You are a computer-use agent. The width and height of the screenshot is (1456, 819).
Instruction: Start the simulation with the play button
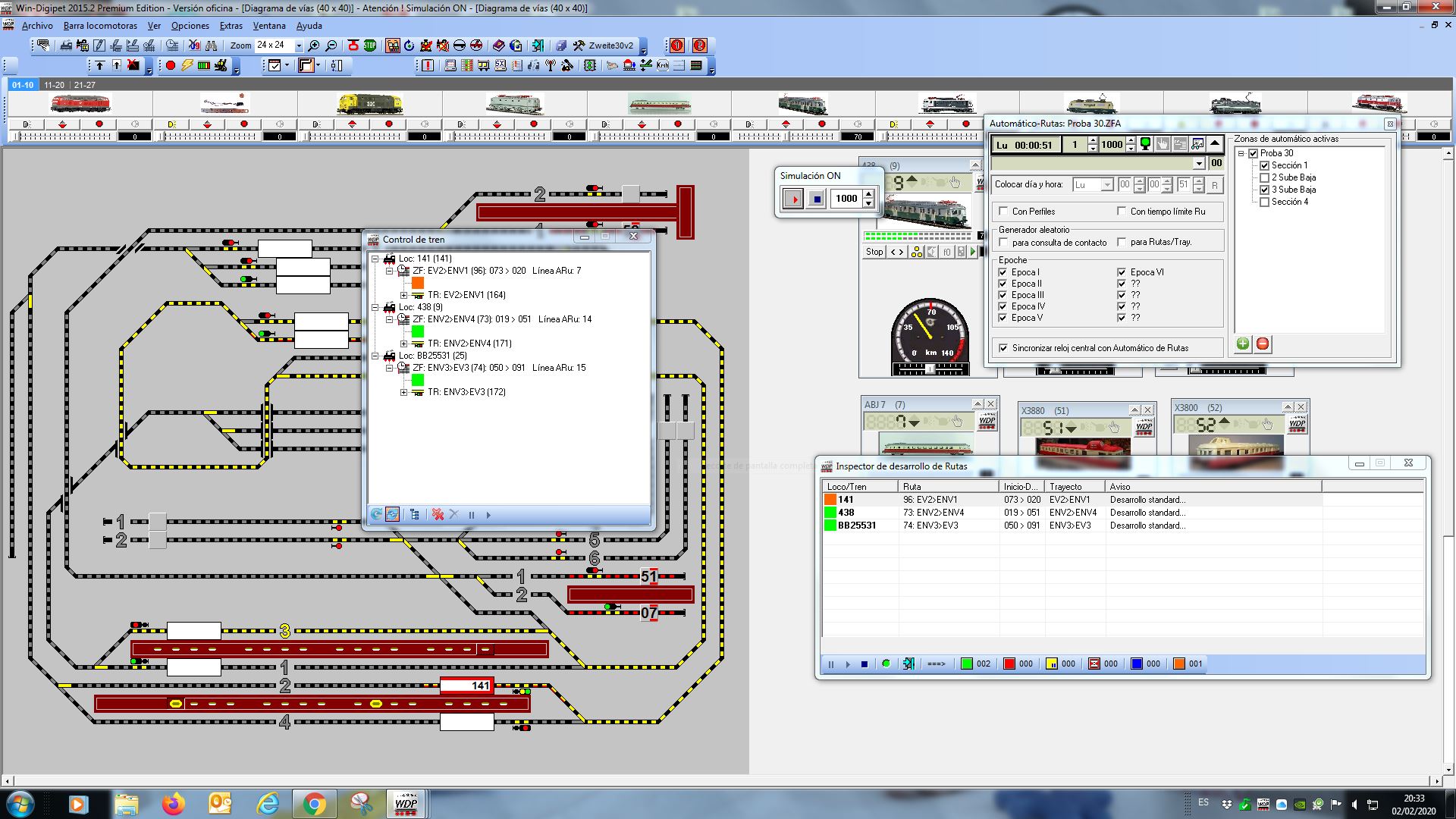793,199
